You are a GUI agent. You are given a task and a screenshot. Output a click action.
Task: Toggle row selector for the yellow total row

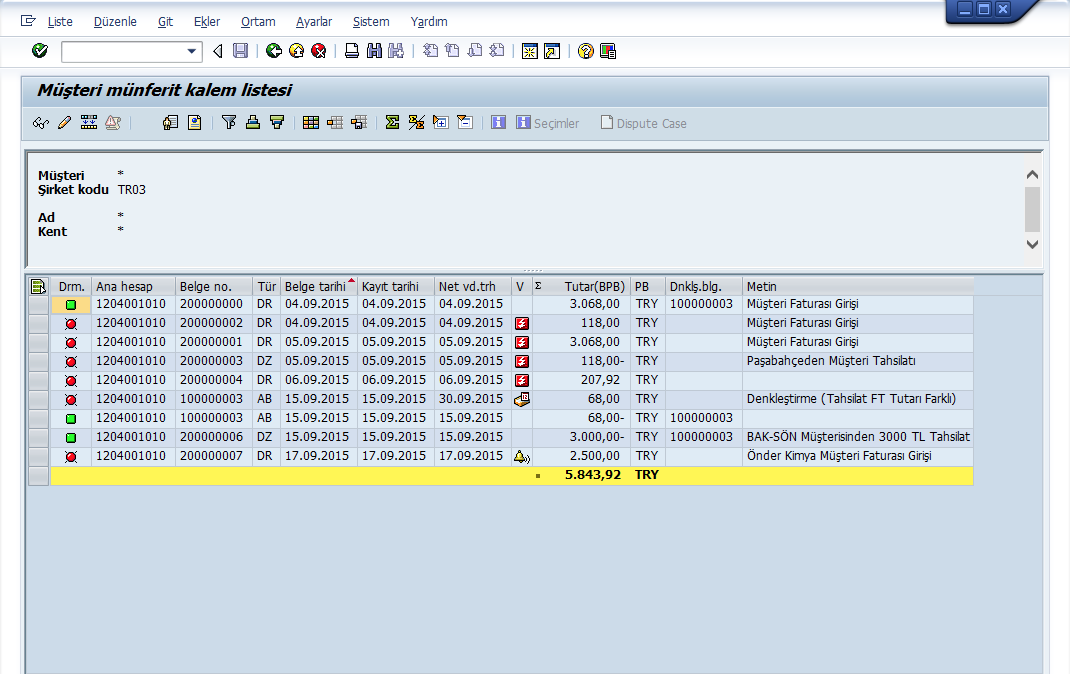point(39,475)
